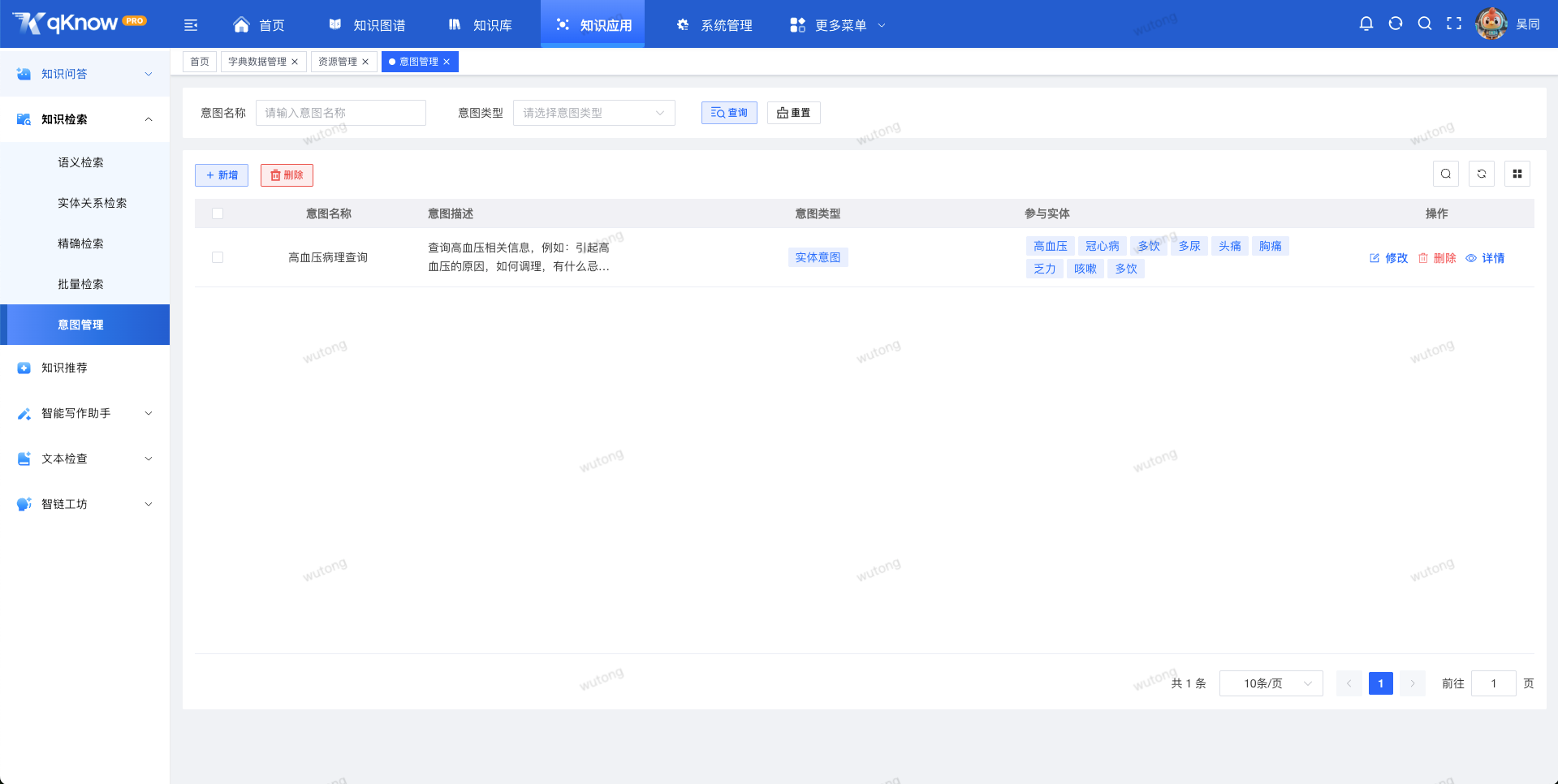
Task: Click the 新增 button
Action: click(221, 174)
